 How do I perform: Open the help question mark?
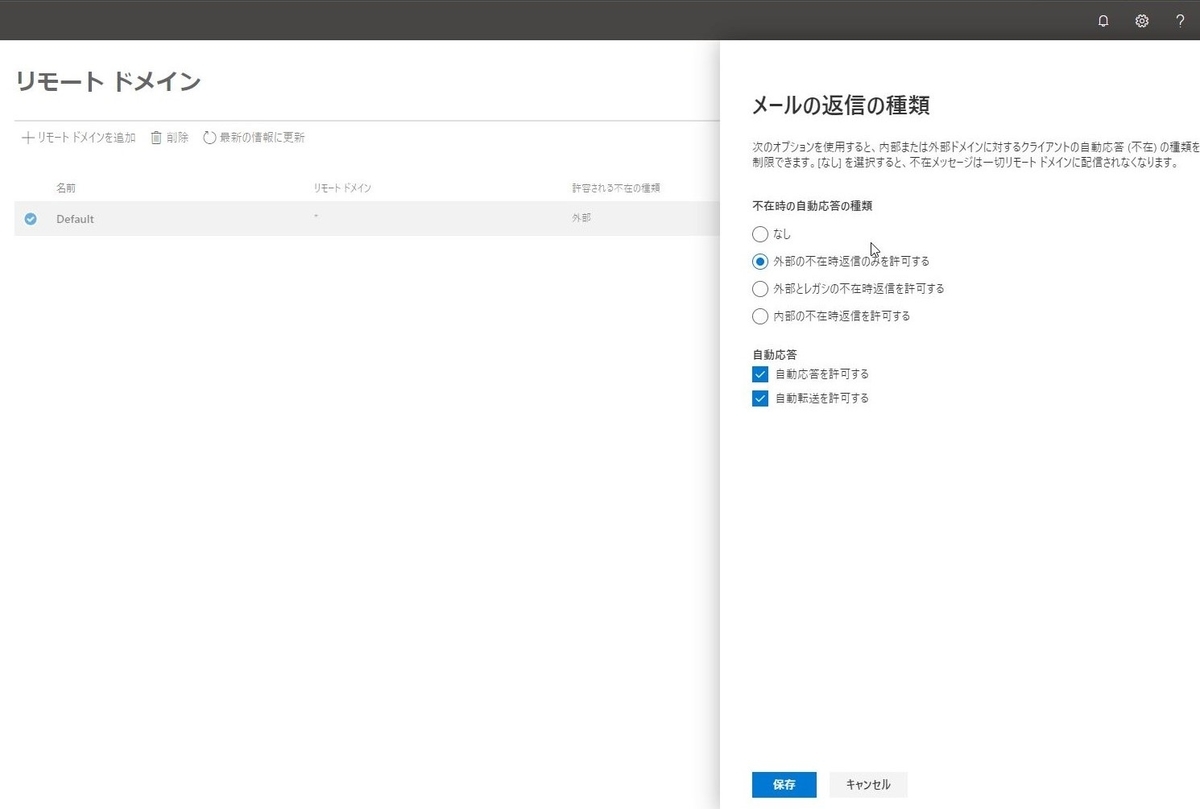1180,20
